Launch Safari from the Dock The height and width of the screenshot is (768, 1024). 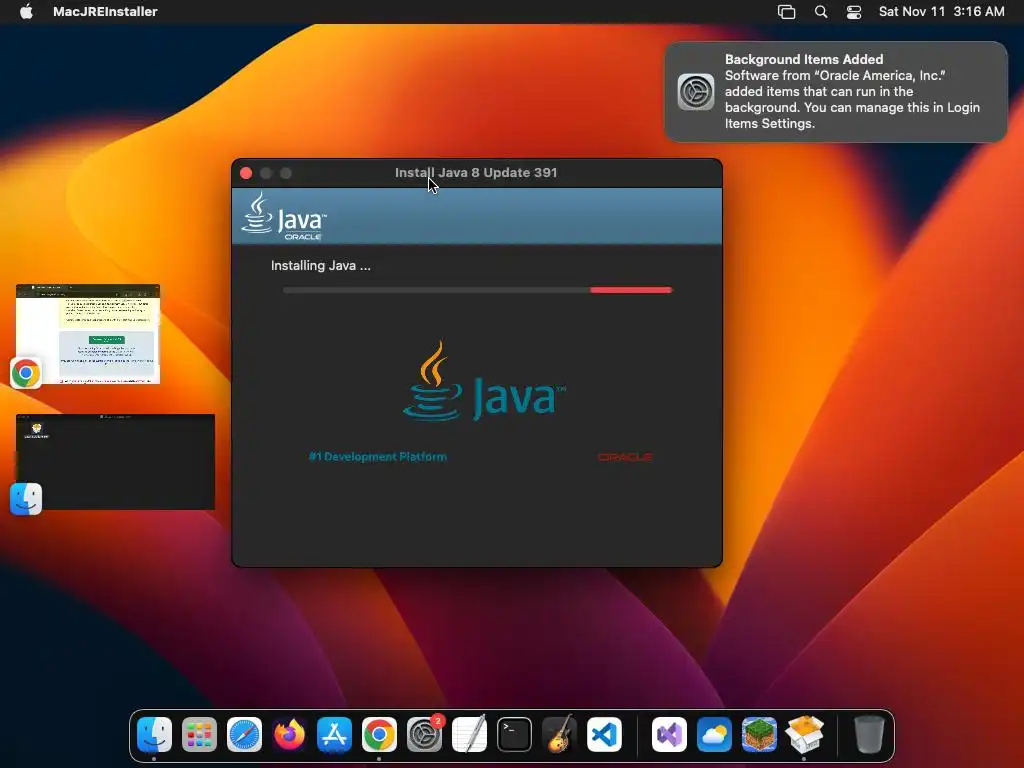pos(244,735)
